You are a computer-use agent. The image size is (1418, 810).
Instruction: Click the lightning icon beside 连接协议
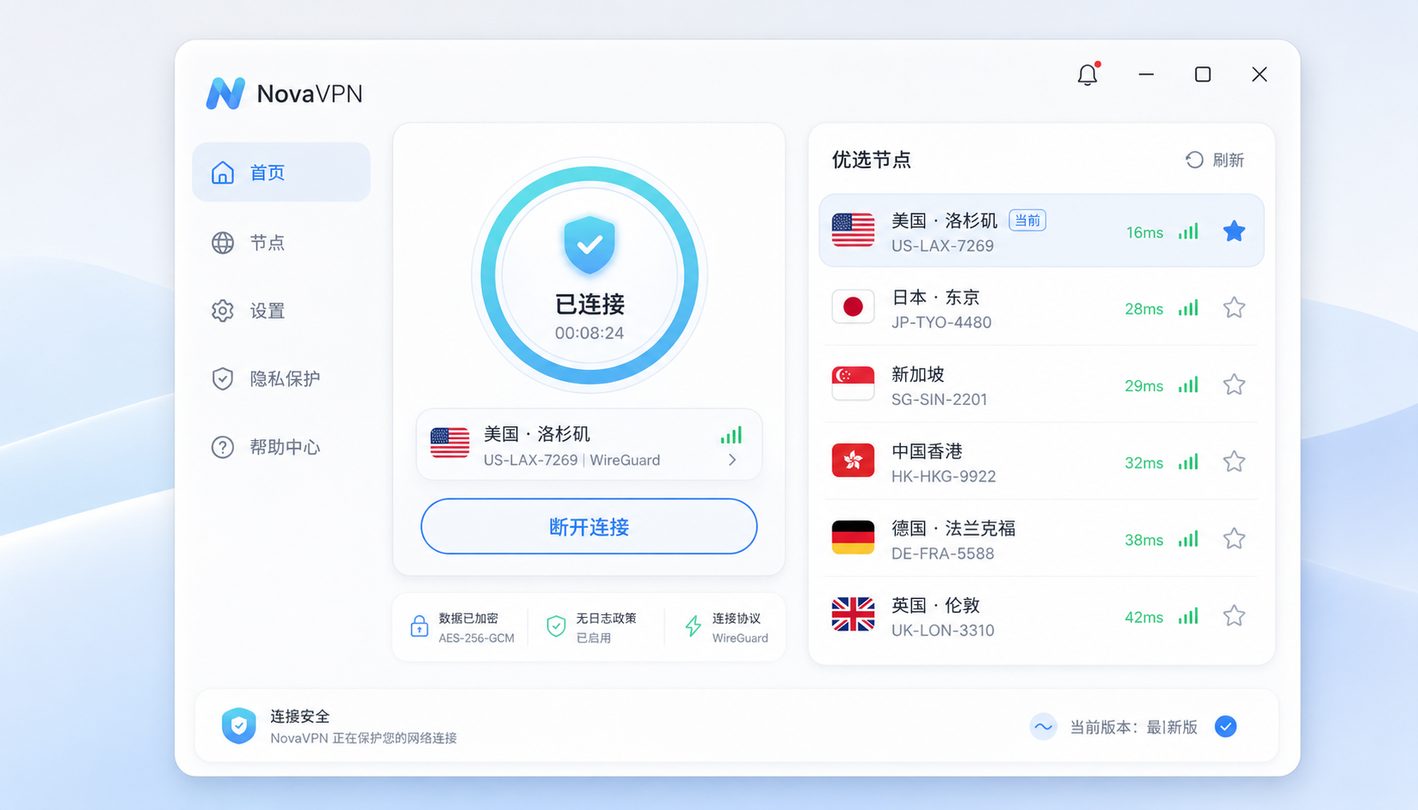693,626
